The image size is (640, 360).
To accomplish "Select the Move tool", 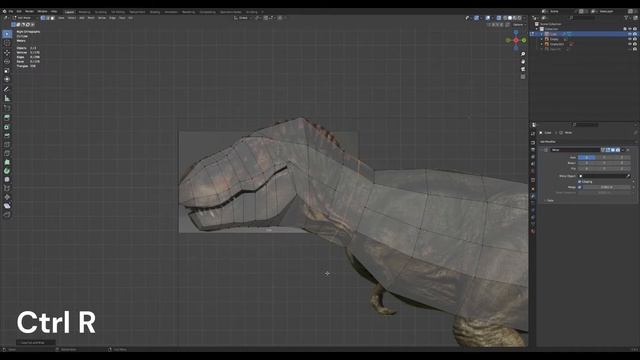I will pyautogui.click(x=7, y=53).
